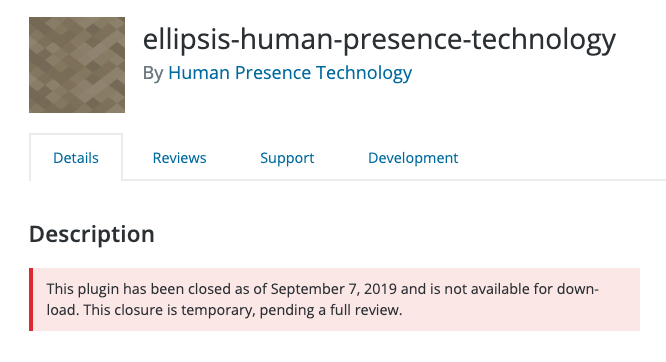This screenshot has height=362, width=666.
Task: Click "not available for download" notice text
Action: pos(521,289)
